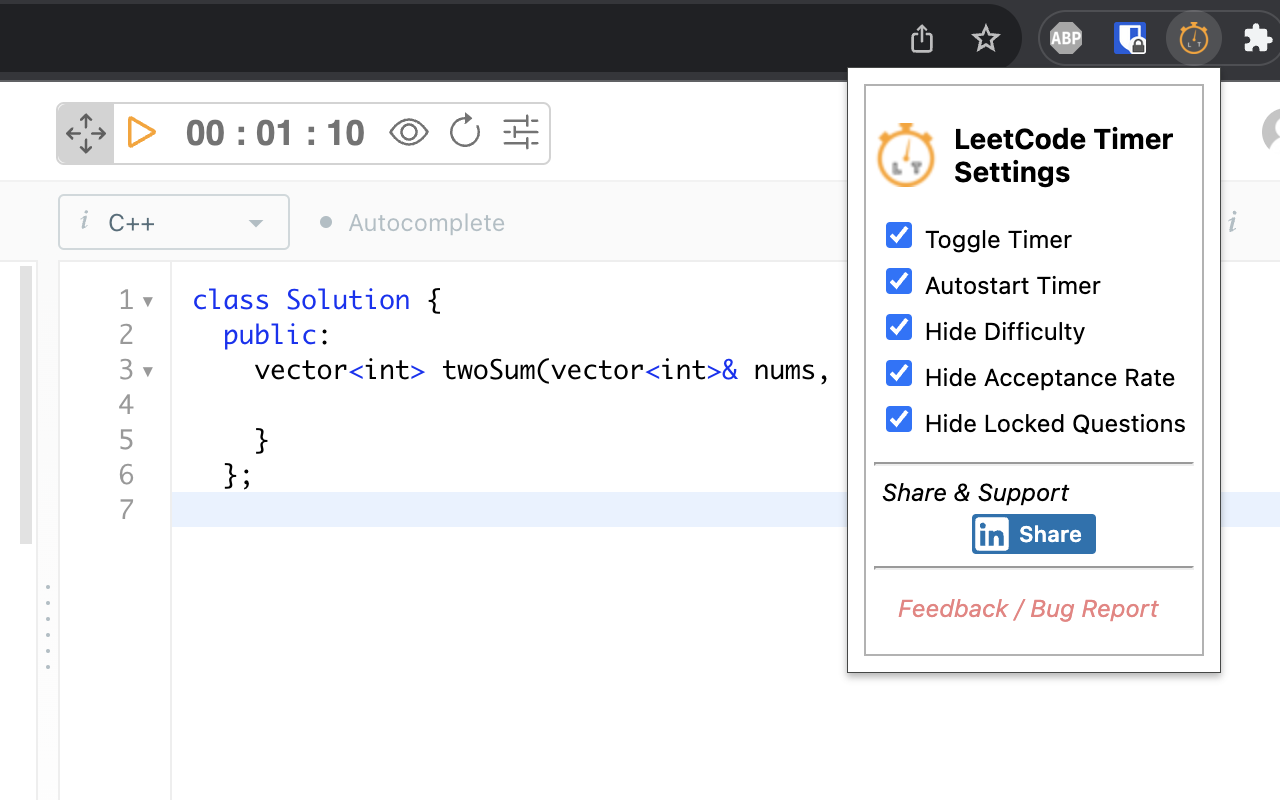This screenshot has height=800, width=1280.
Task: Click the 'twoSum' function name
Action: click(488, 370)
